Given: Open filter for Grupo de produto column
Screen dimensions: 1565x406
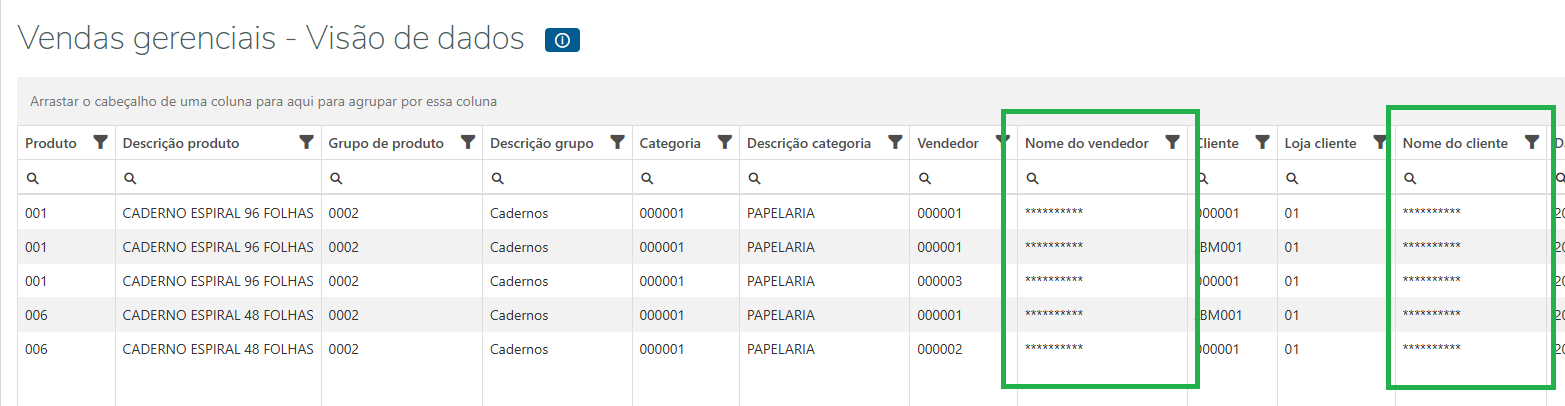Looking at the screenshot, I should (x=467, y=143).
